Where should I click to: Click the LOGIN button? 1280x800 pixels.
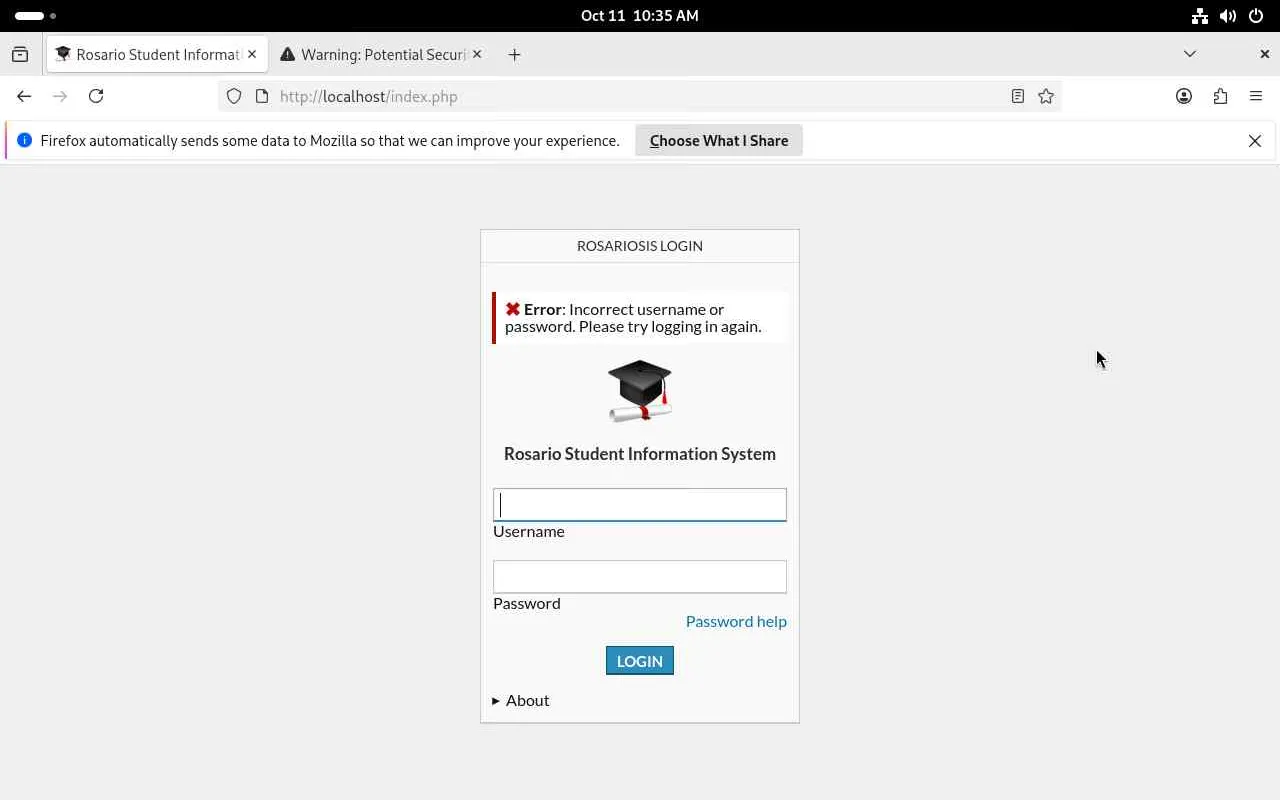pyautogui.click(x=640, y=661)
